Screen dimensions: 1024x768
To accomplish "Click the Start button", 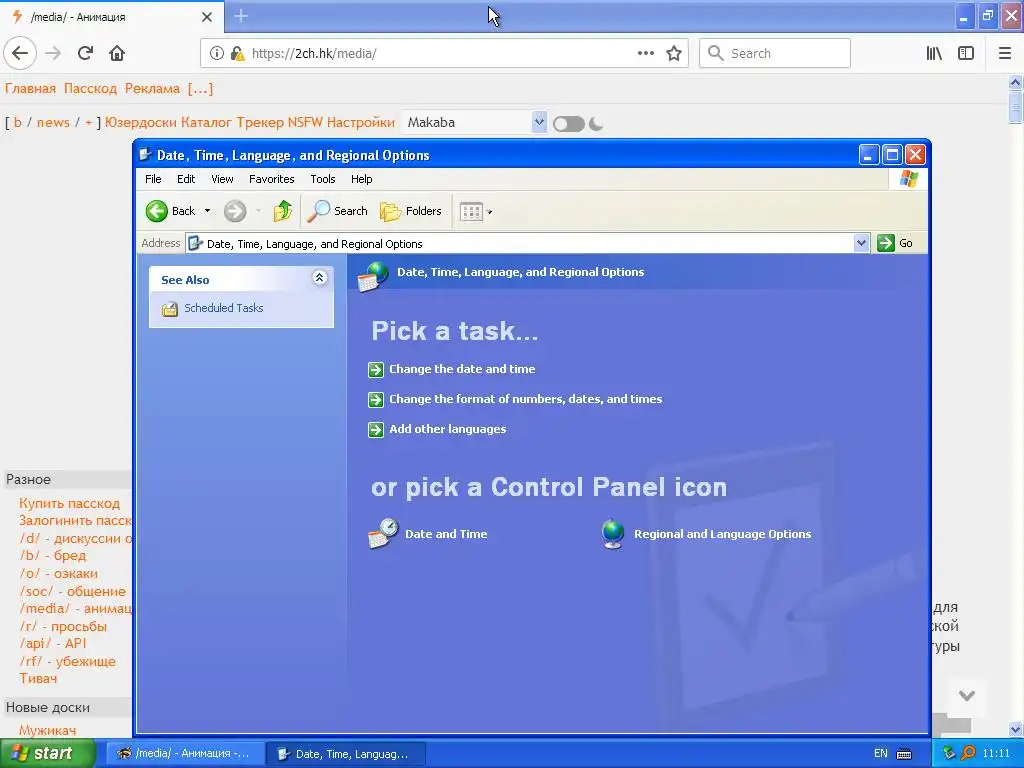I will tap(47, 753).
